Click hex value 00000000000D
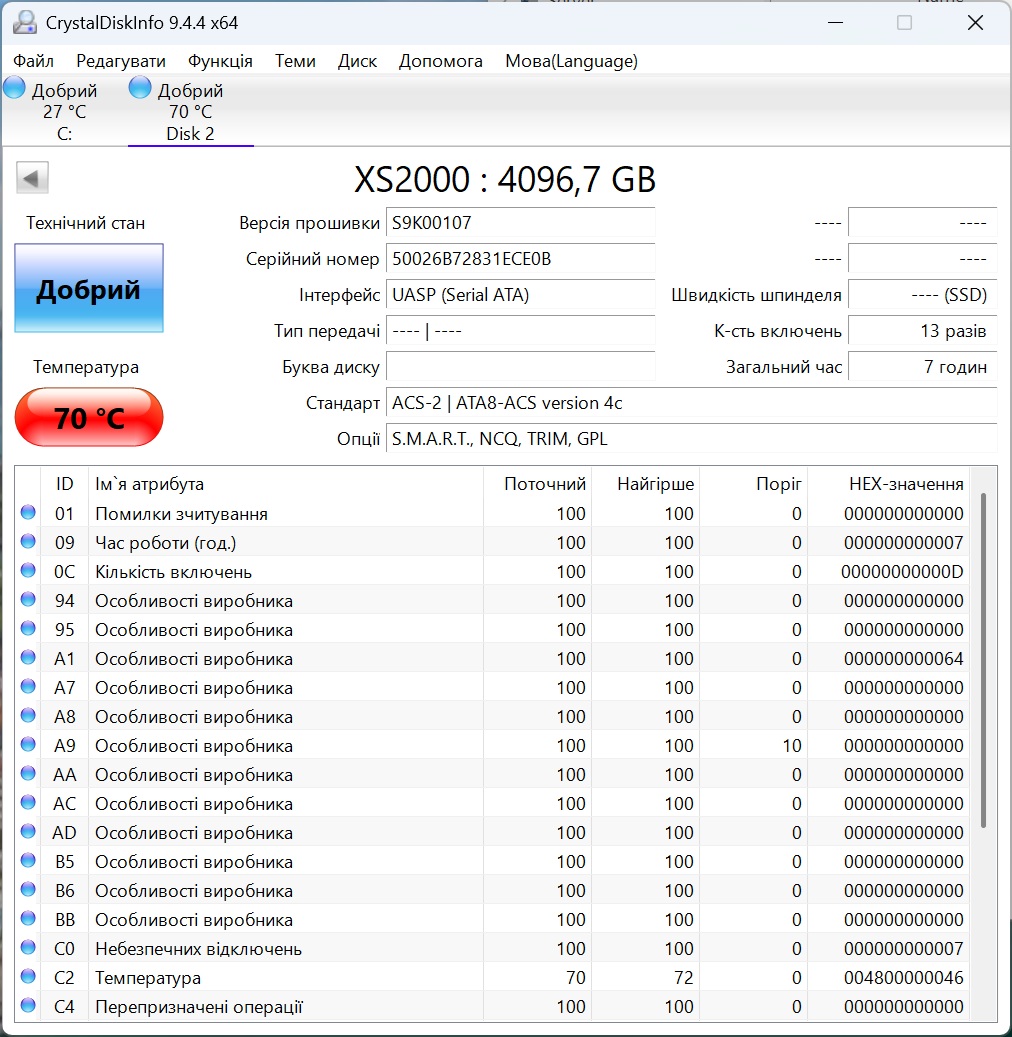The height and width of the screenshot is (1037, 1012). (902, 571)
